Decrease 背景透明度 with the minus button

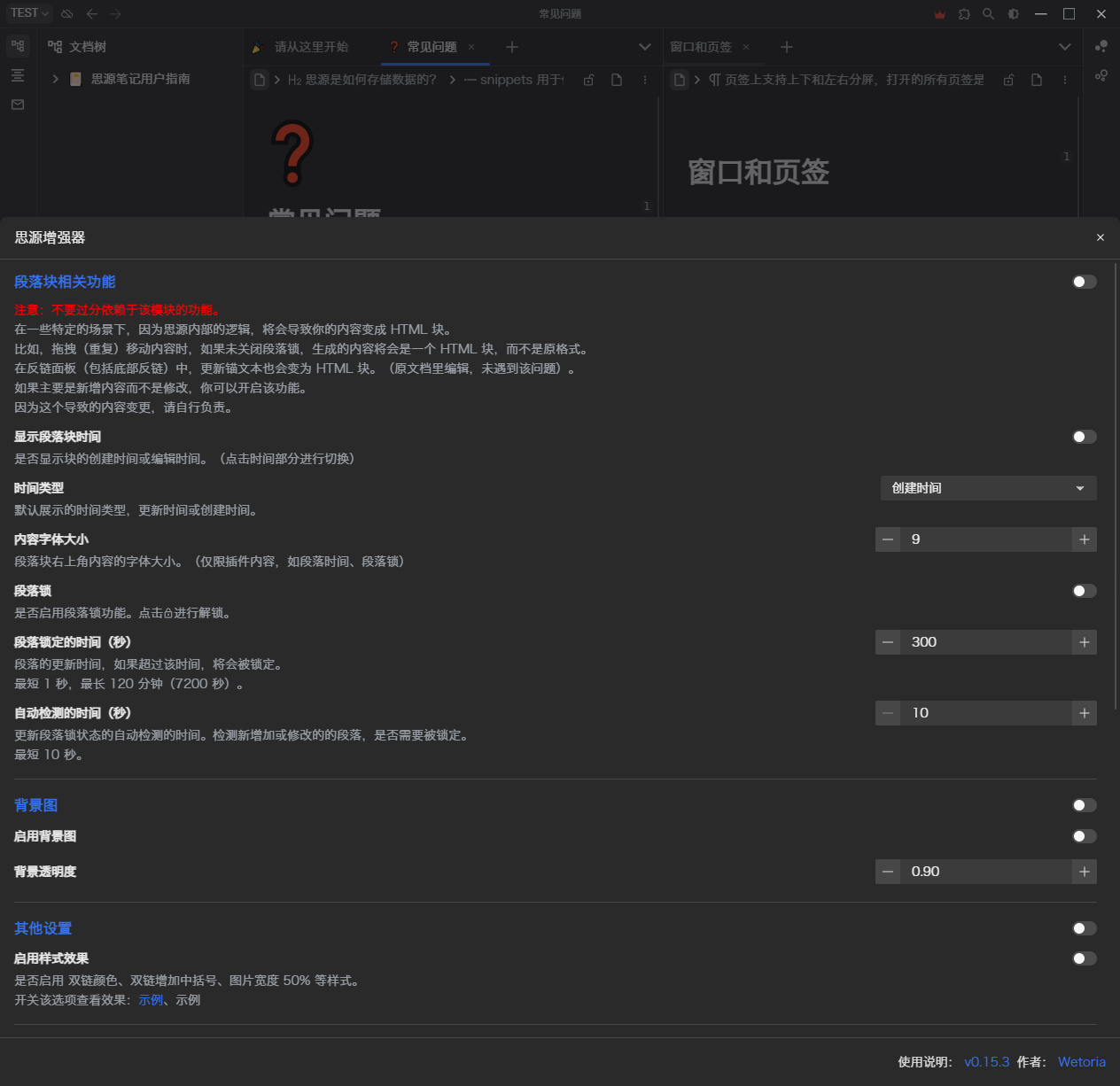[888, 872]
